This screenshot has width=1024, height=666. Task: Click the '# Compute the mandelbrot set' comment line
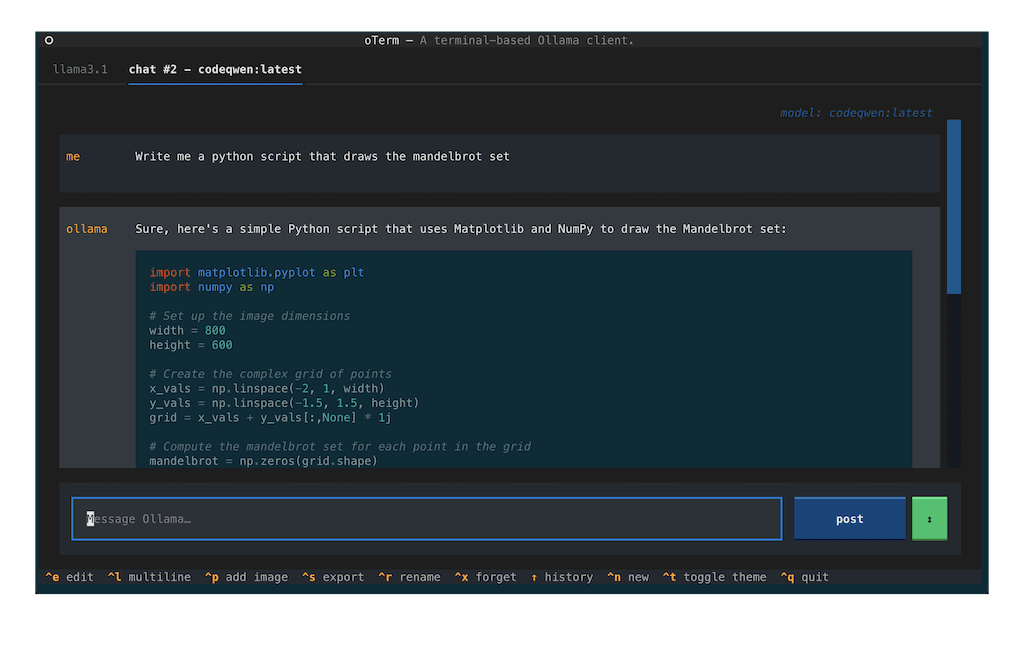pos(340,447)
